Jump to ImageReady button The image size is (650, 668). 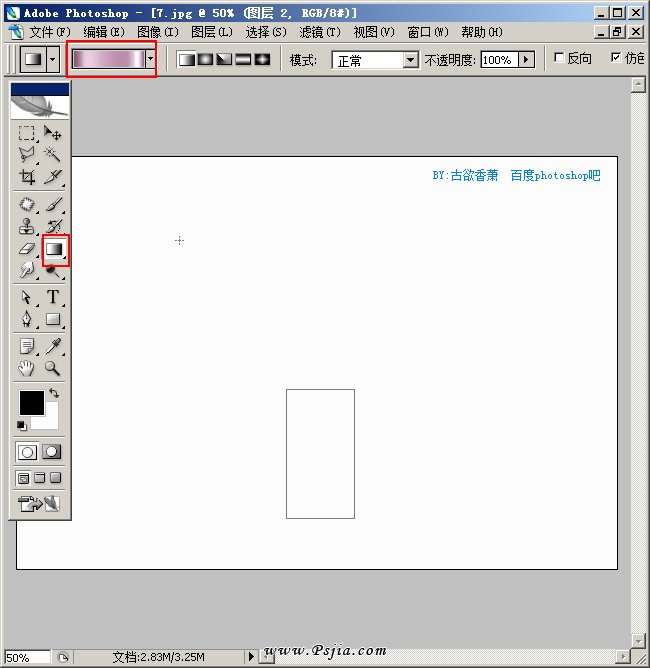pyautogui.click(x=39, y=504)
